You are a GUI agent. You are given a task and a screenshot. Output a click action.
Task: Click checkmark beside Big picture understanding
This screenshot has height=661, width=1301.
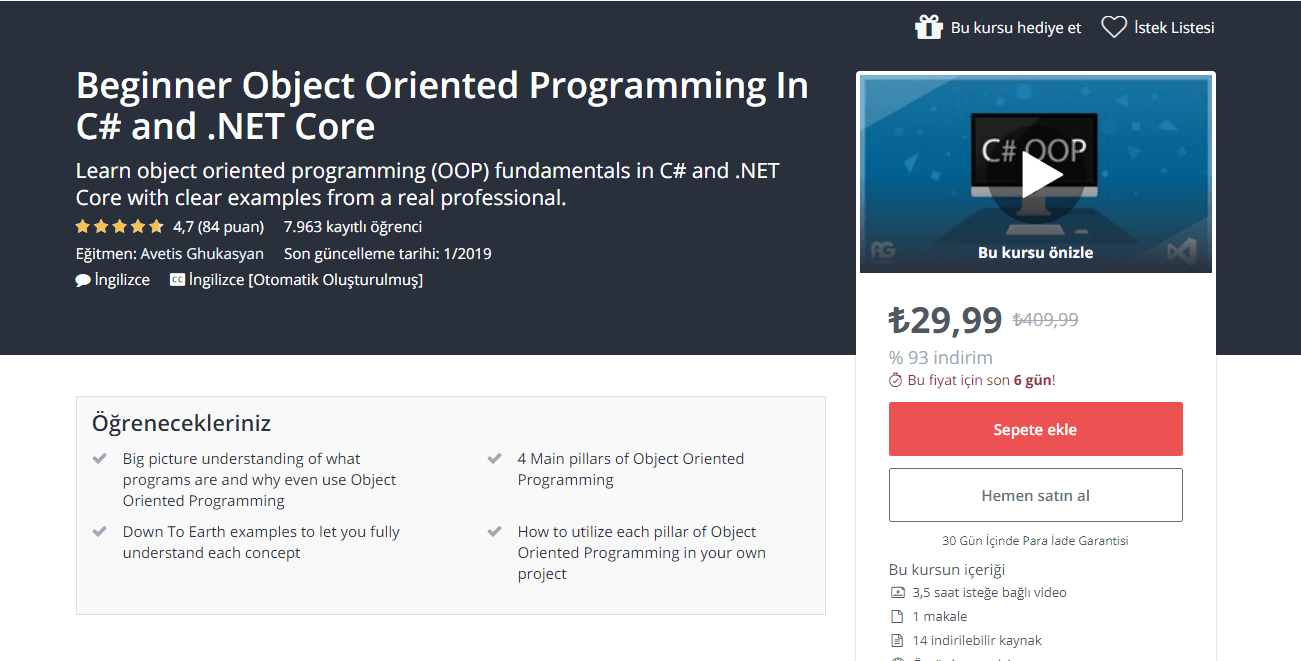tap(100, 459)
